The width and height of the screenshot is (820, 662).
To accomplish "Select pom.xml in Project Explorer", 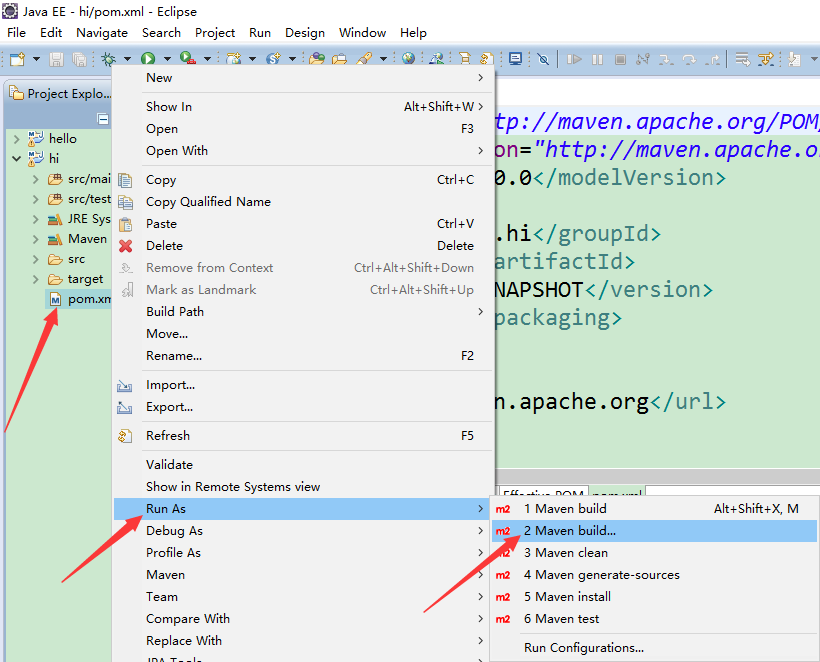I will [80, 299].
